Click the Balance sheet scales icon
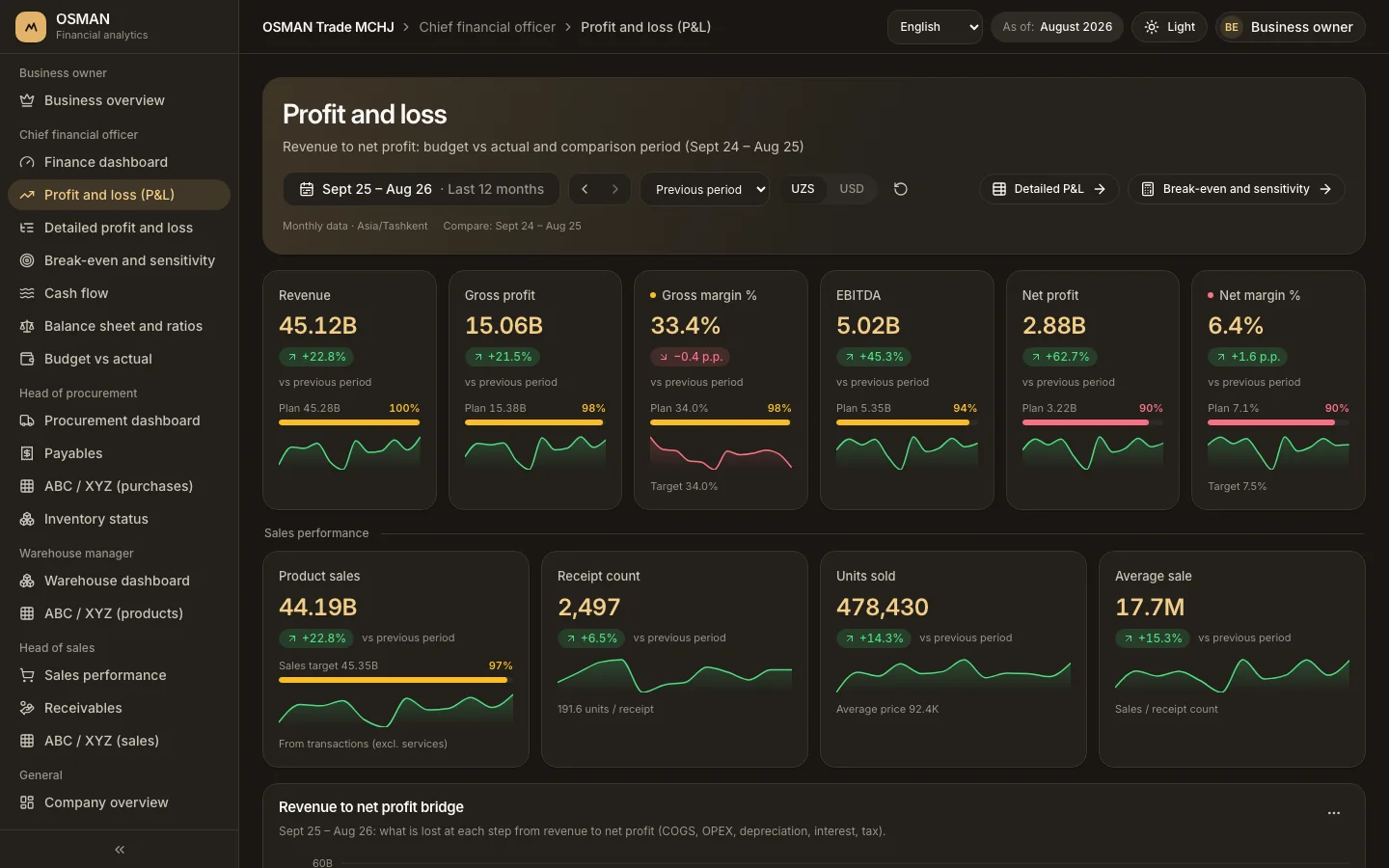This screenshot has height=868, width=1389. point(27,326)
